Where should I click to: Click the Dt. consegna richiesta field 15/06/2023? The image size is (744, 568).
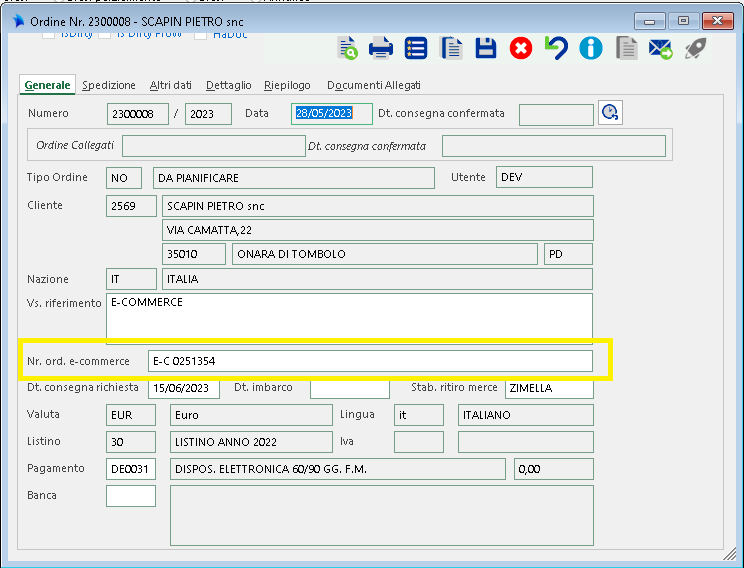[184, 388]
